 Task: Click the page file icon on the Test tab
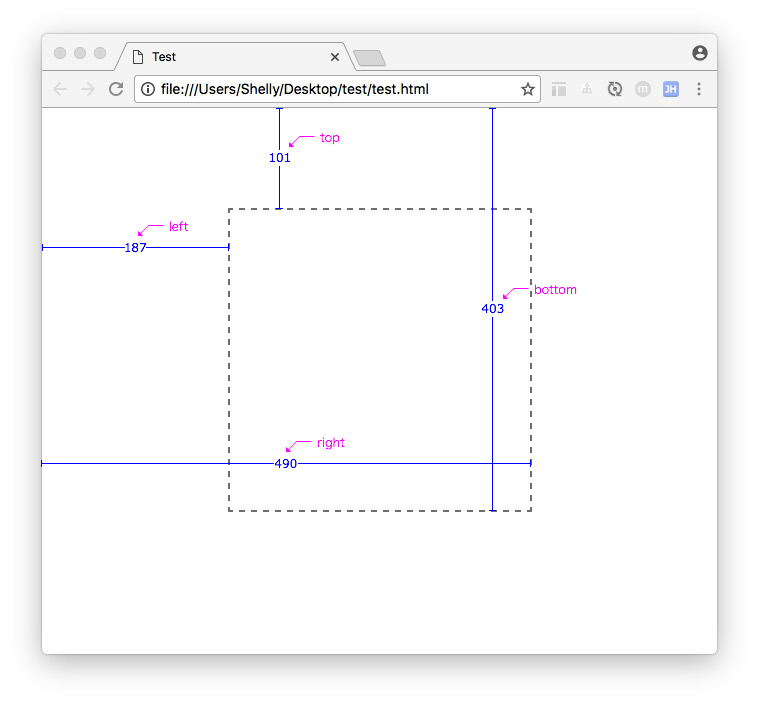pos(138,57)
